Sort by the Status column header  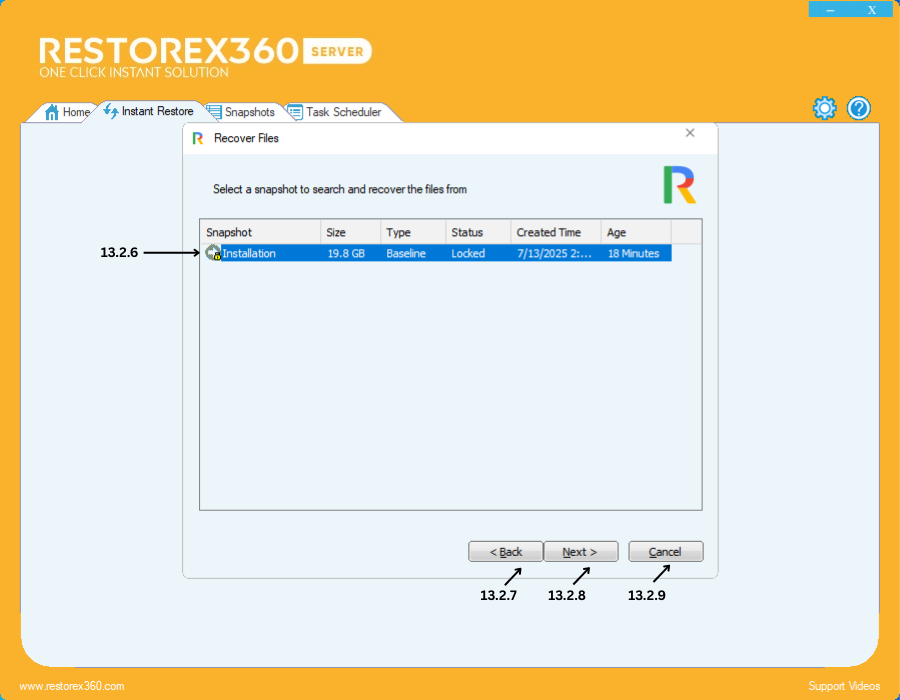coord(478,232)
